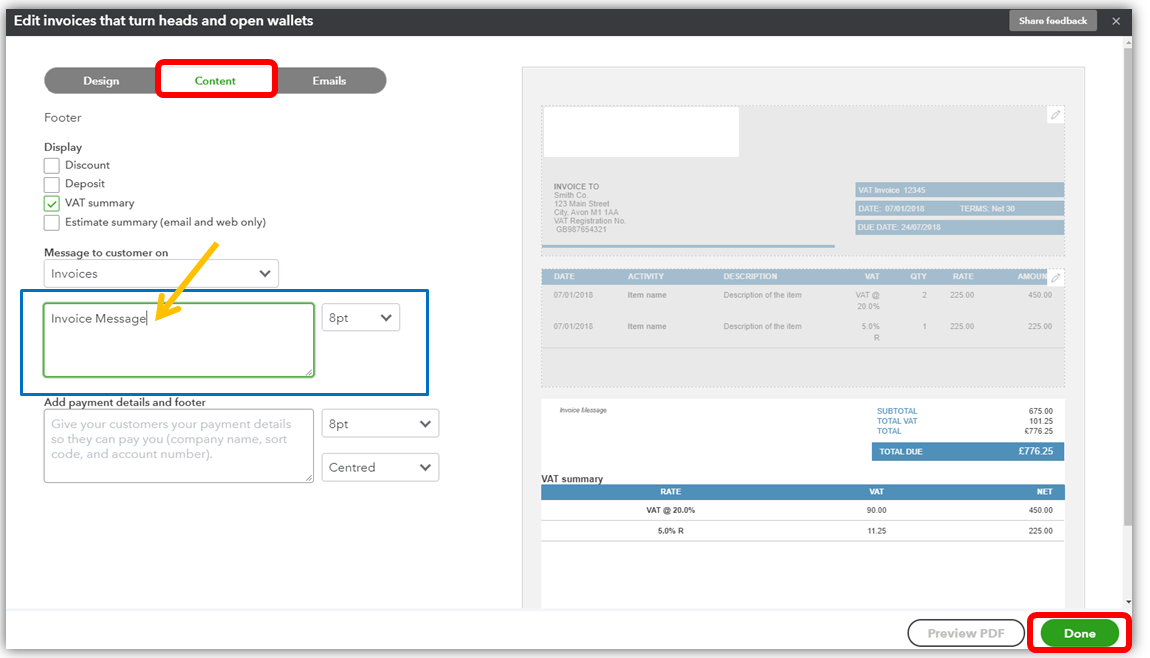
Task: Enable the Deposit display option
Action: (x=51, y=184)
